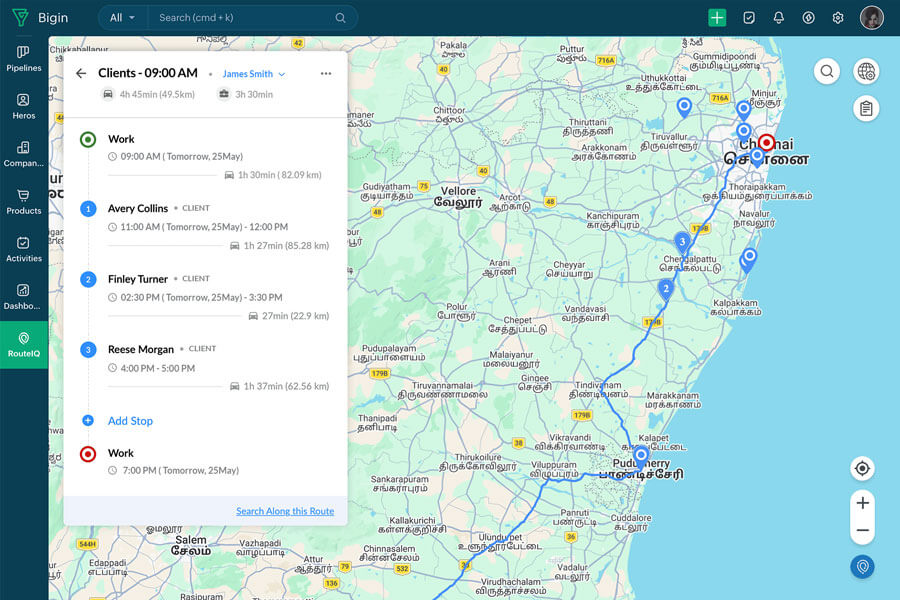This screenshot has height=600, width=900.
Task: Open the notifications bell
Action: click(778, 18)
